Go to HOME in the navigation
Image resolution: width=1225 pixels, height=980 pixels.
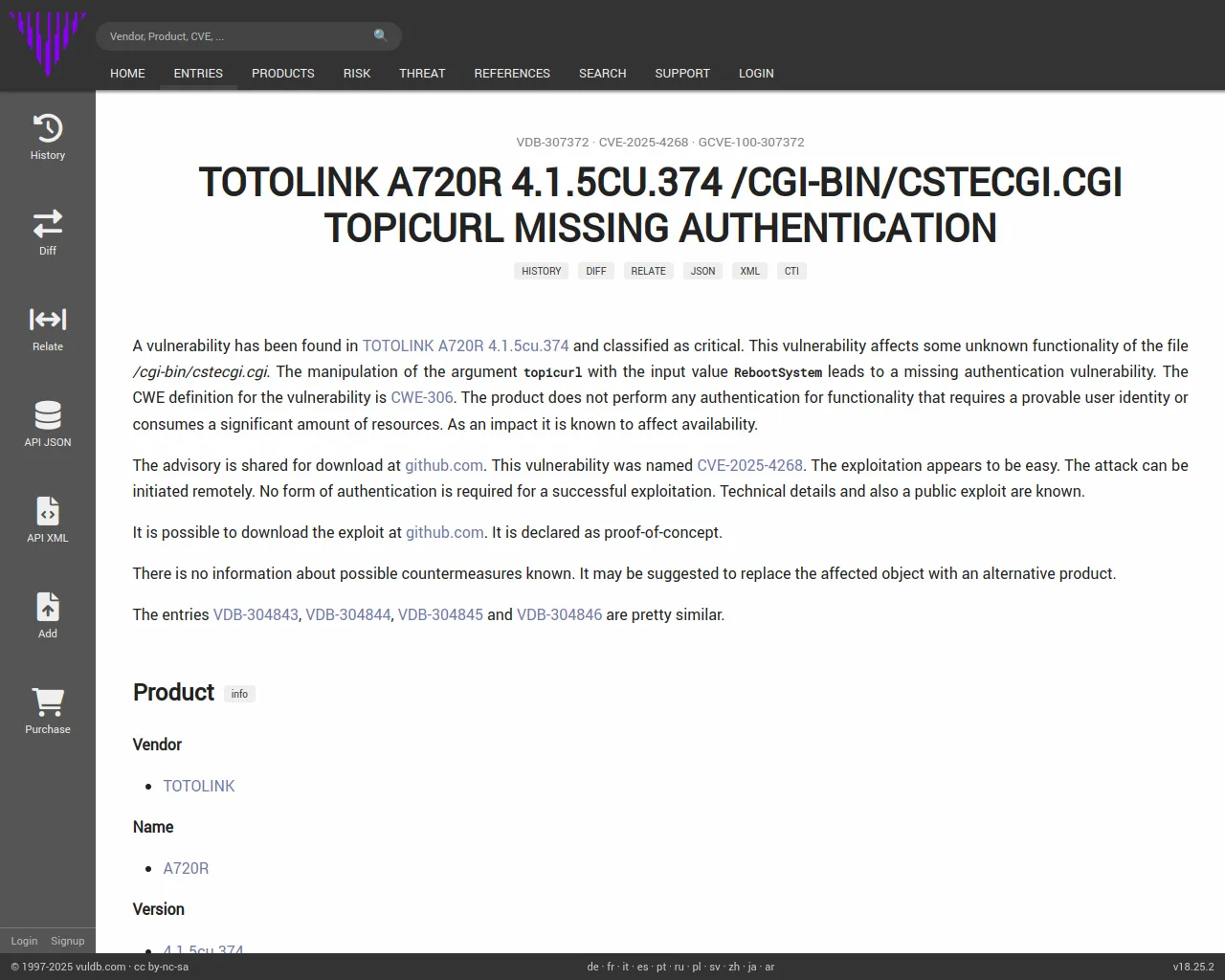(127, 74)
